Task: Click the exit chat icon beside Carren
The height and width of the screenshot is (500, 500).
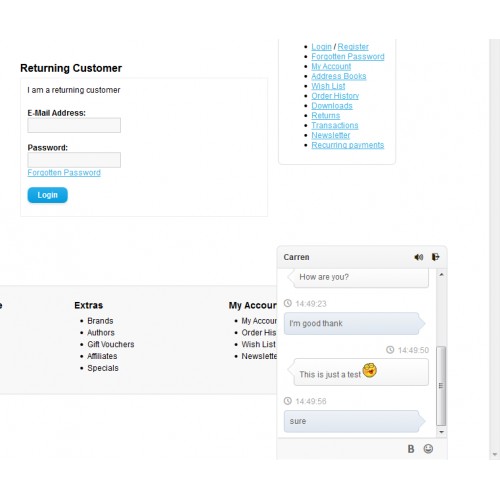Action: pyautogui.click(x=436, y=257)
